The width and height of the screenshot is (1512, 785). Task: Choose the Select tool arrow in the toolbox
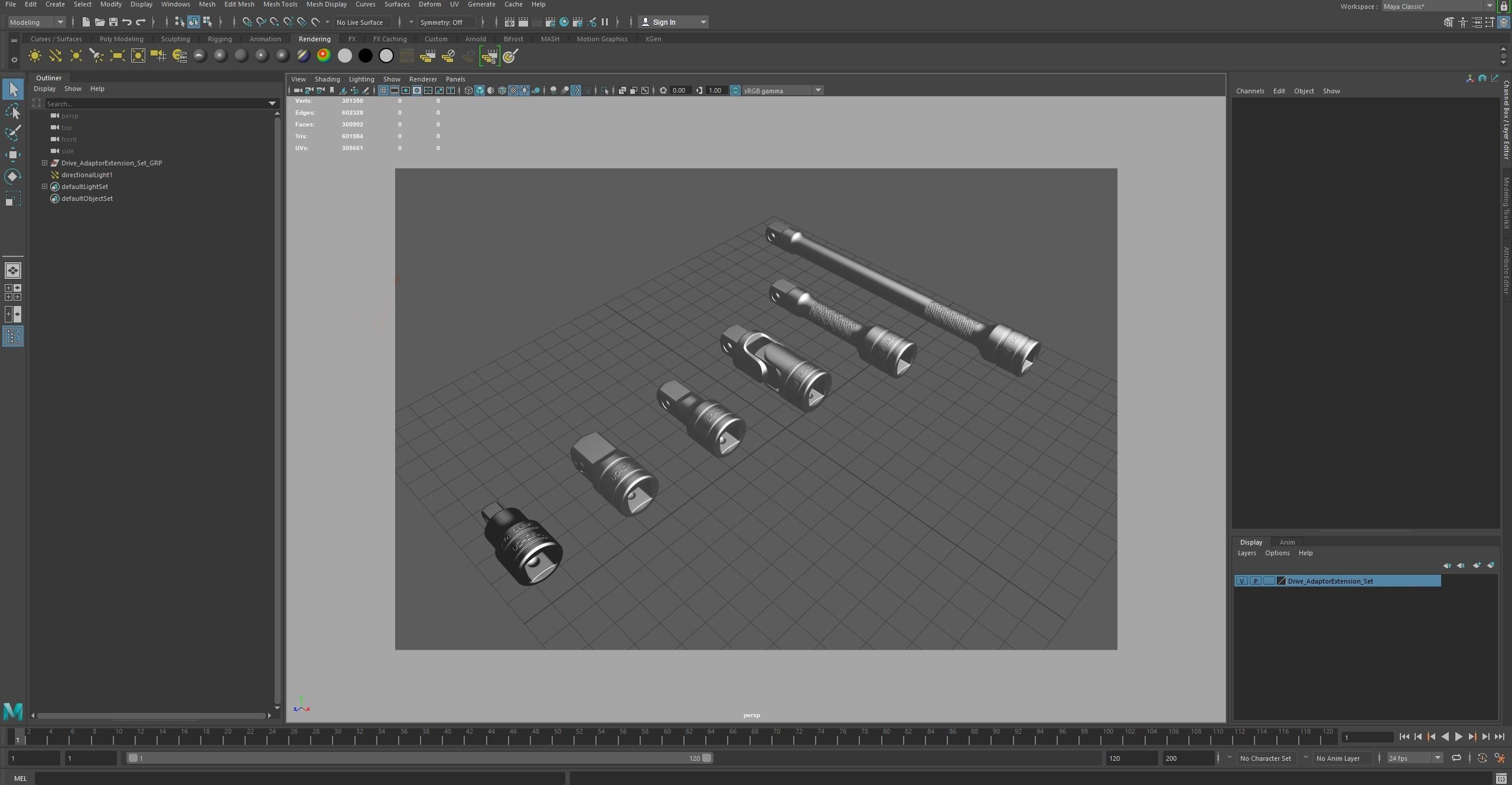click(13, 89)
